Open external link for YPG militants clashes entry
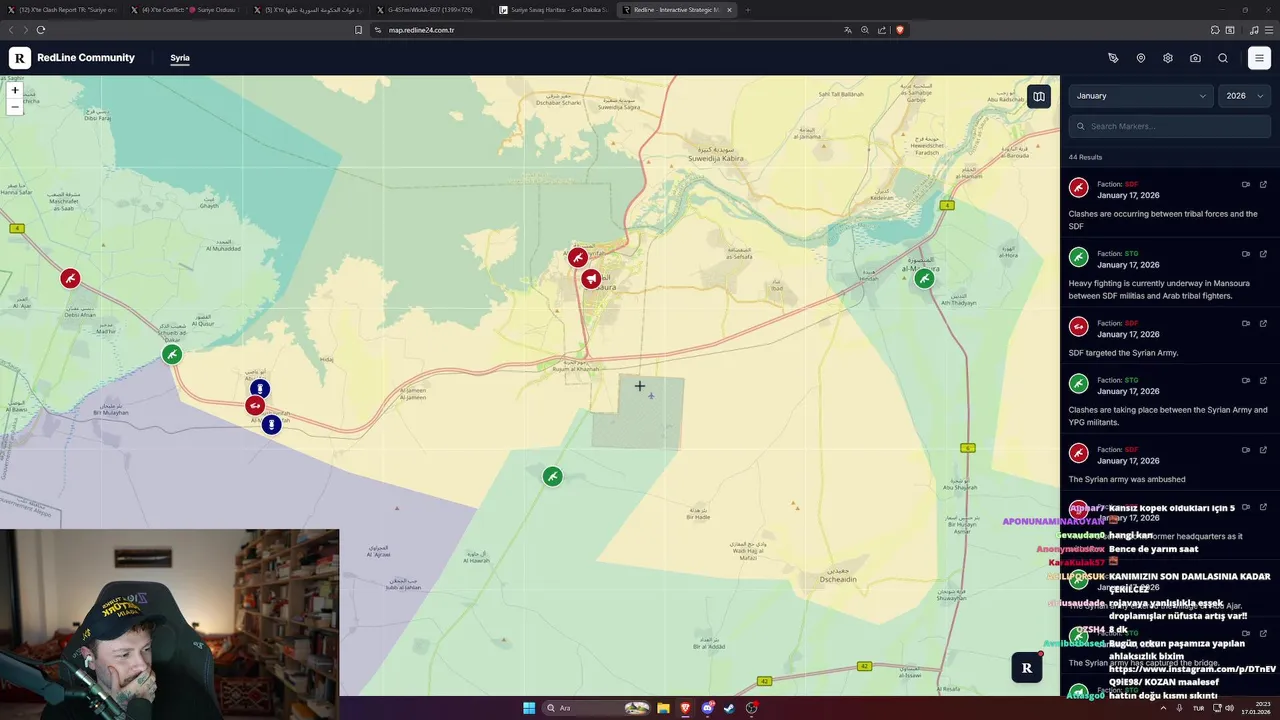The height and width of the screenshot is (720, 1280). 1263,380
